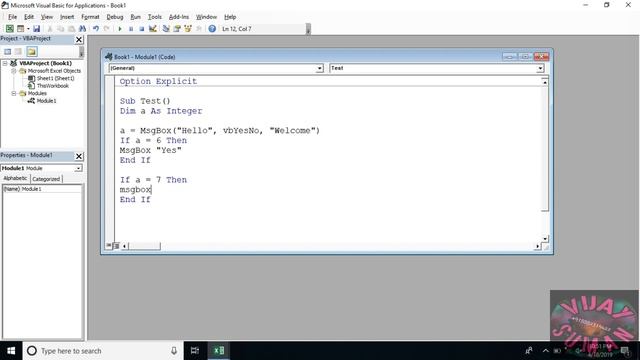Run the Sub with the play icon
Viewport: 640px width, 360px height.
point(120,29)
